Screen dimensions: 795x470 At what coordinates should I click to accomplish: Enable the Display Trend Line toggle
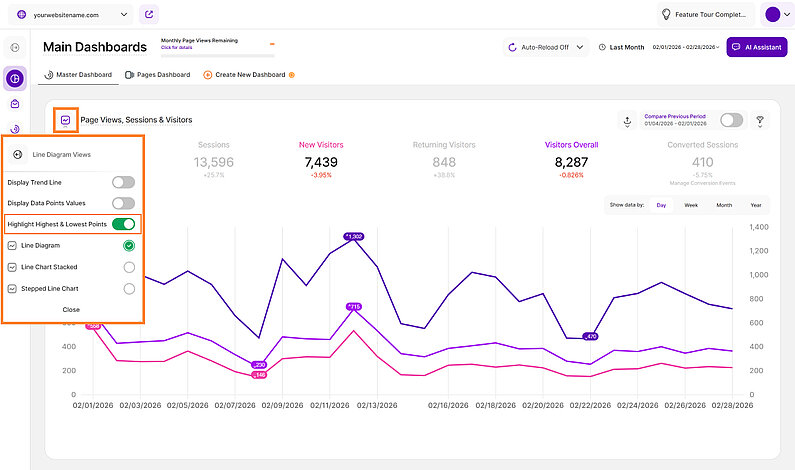click(123, 182)
